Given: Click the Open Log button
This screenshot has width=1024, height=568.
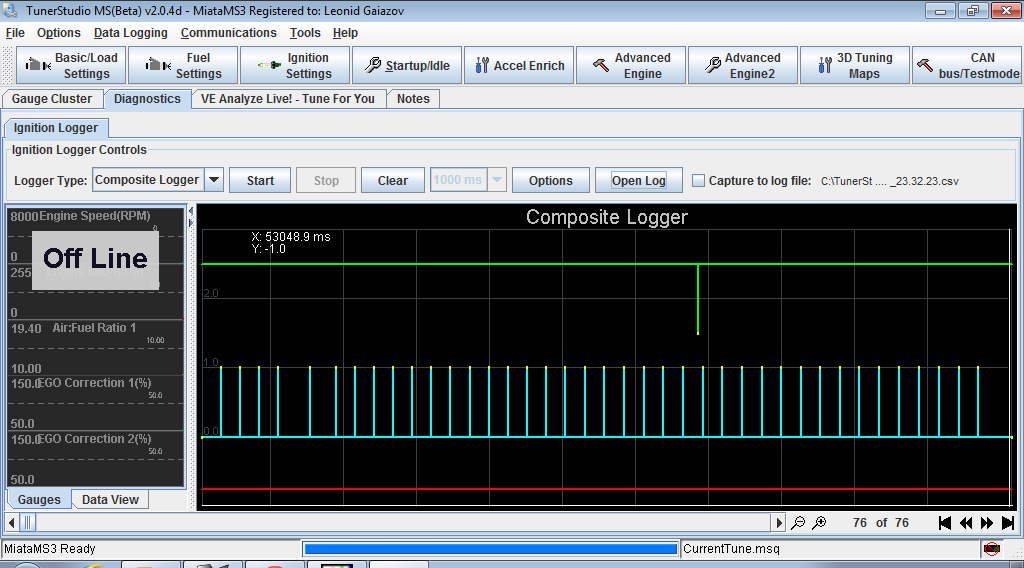Looking at the screenshot, I should coord(639,180).
